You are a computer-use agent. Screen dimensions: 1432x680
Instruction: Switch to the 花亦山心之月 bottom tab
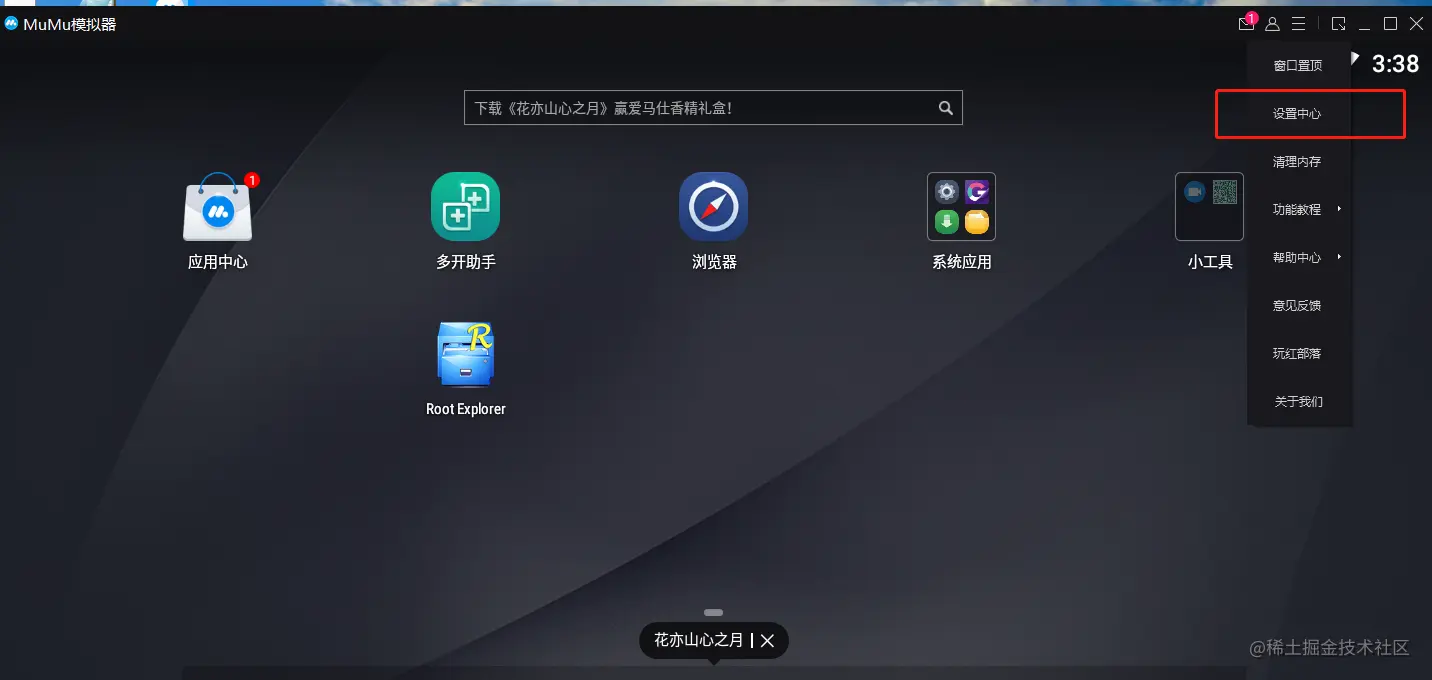(699, 640)
